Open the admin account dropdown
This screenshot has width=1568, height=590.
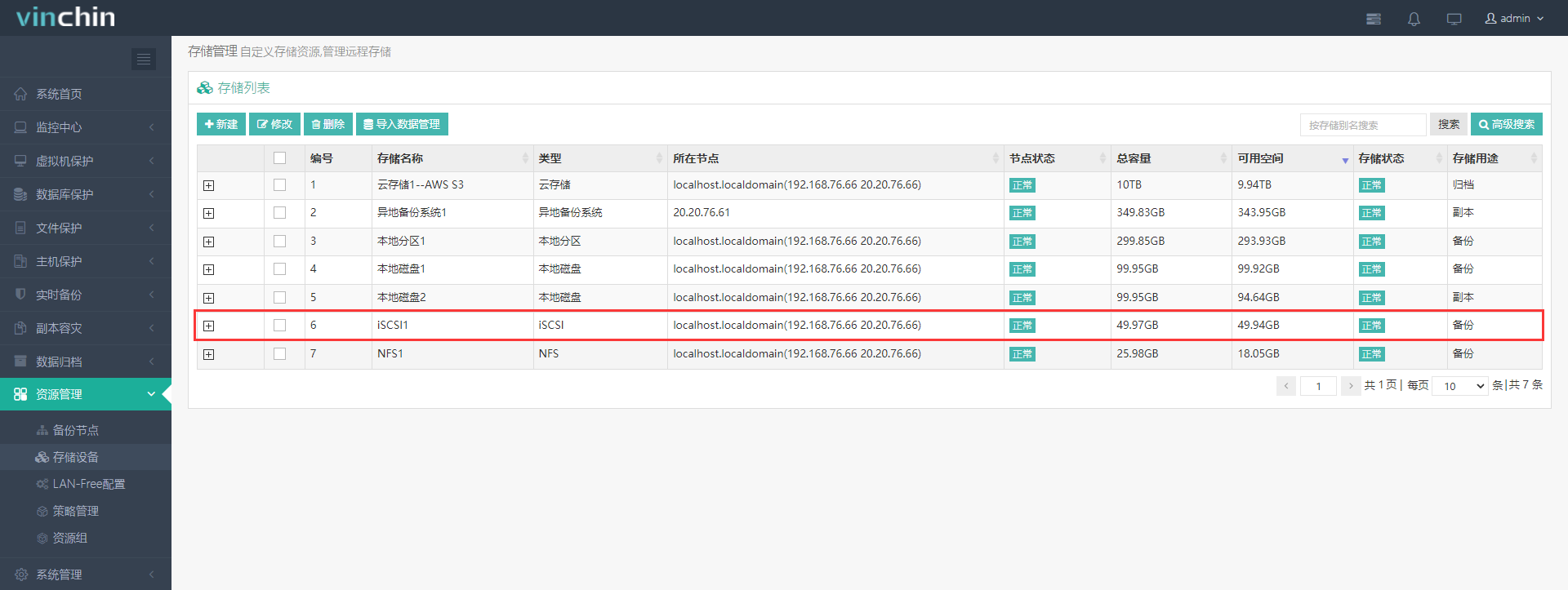click(1515, 18)
